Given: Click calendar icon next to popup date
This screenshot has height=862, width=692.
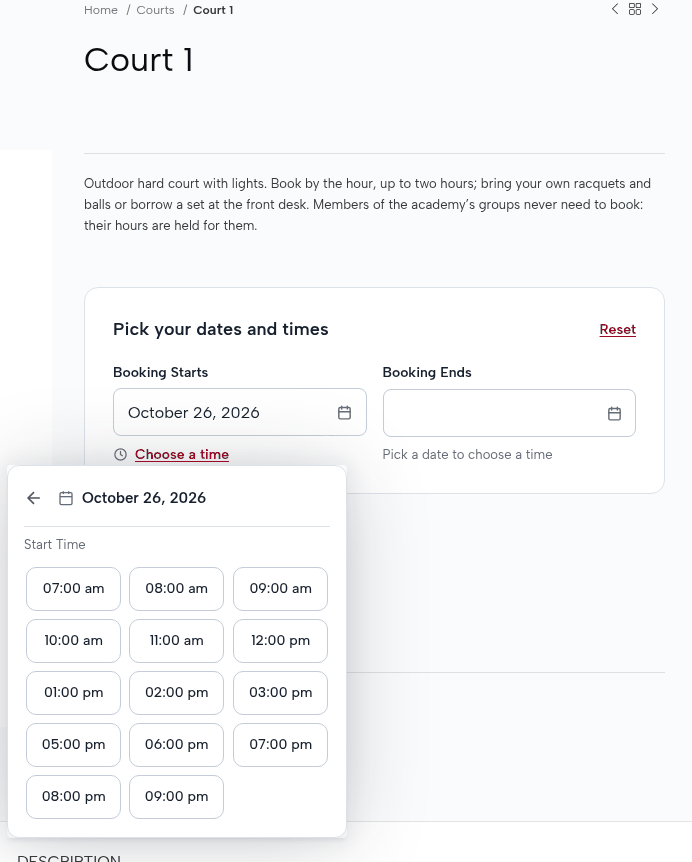Looking at the screenshot, I should pyautogui.click(x=66, y=498).
